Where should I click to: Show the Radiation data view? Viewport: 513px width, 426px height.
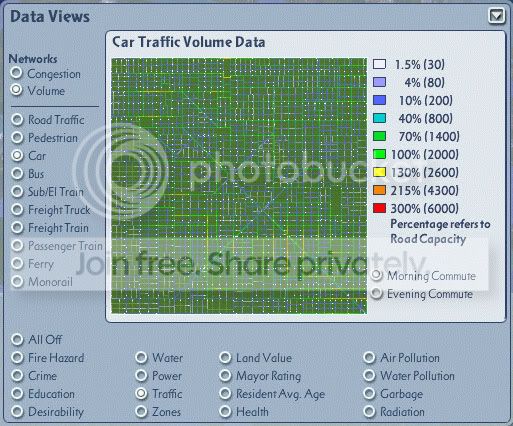pyautogui.click(x=369, y=411)
